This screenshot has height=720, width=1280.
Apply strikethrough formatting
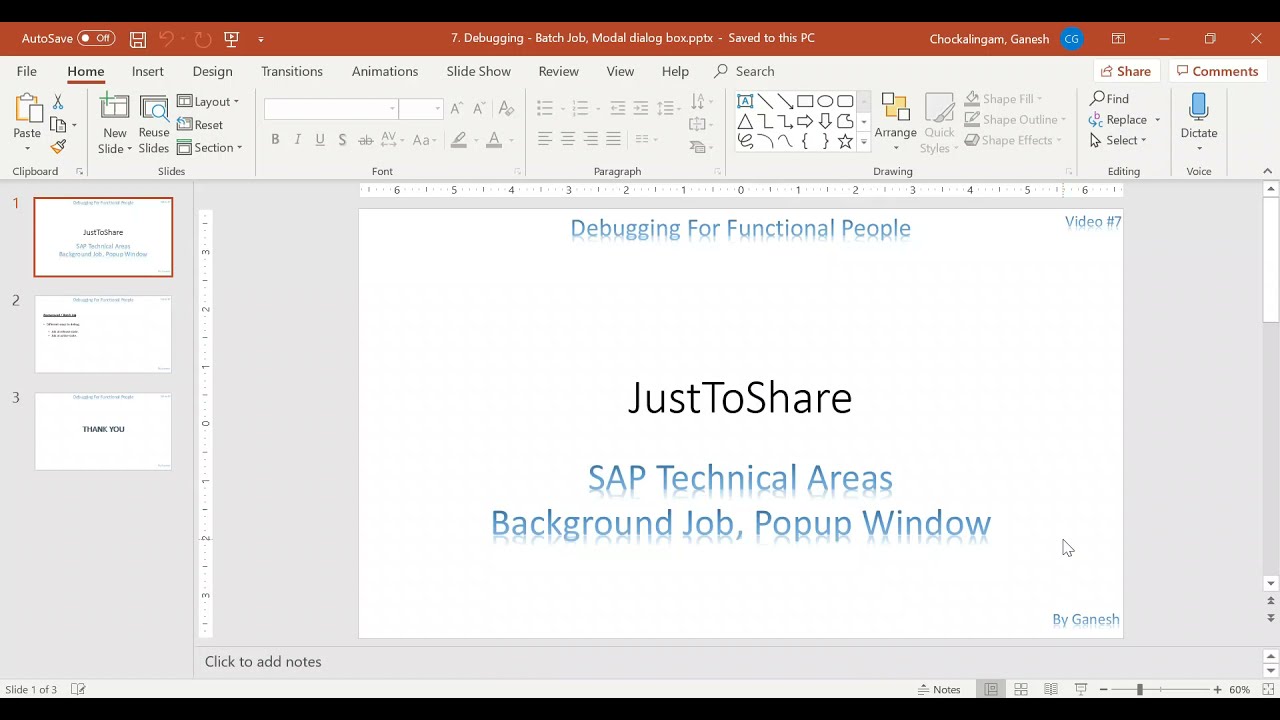point(366,140)
